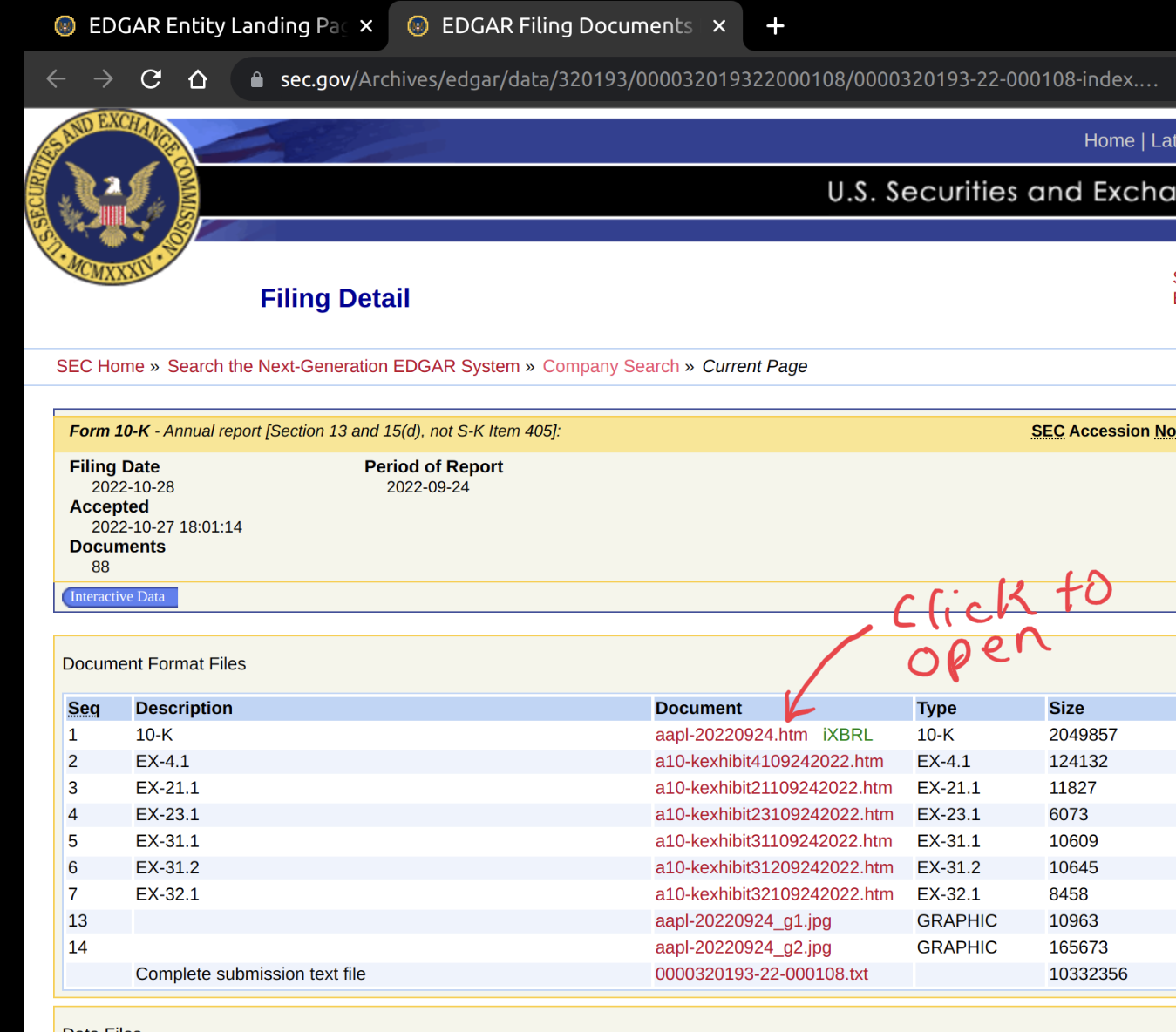Select the size value 165673

[1078, 947]
